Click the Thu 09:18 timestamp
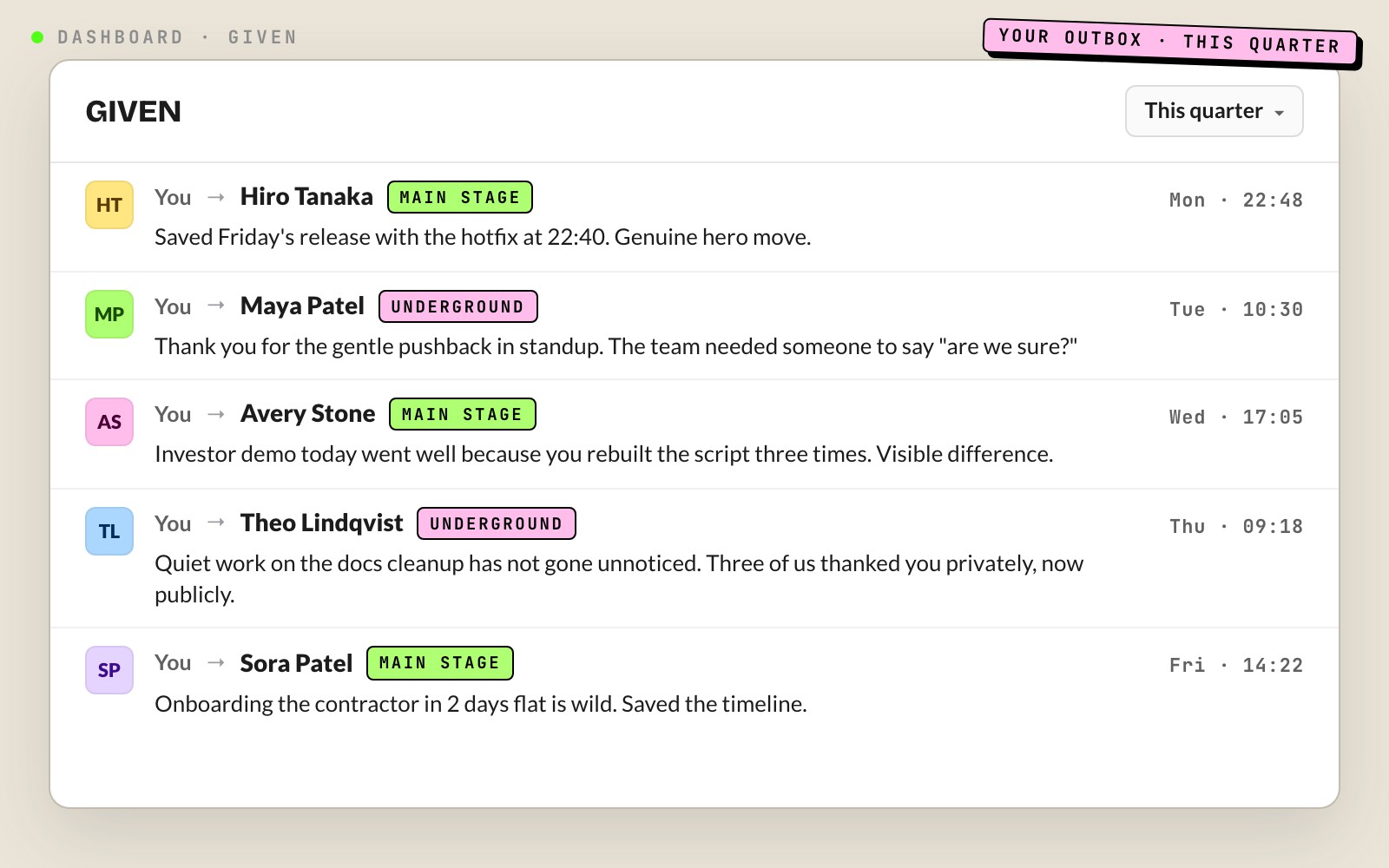The height and width of the screenshot is (868, 1389). click(1236, 527)
